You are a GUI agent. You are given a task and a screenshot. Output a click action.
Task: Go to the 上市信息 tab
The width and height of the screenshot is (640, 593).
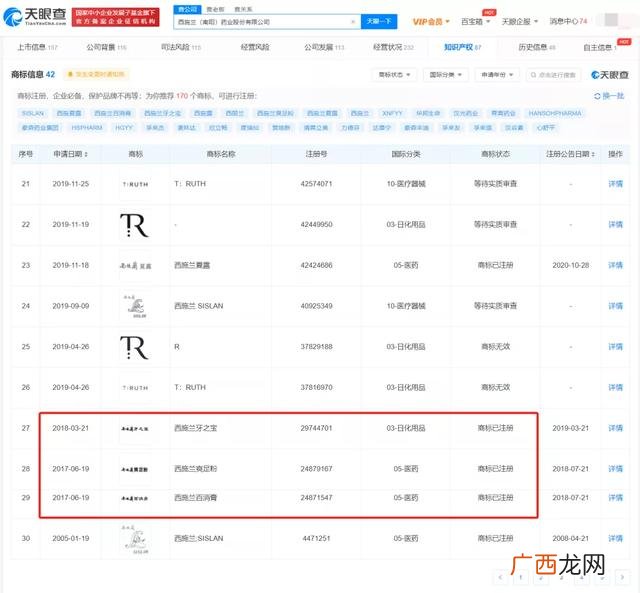[x=37, y=47]
